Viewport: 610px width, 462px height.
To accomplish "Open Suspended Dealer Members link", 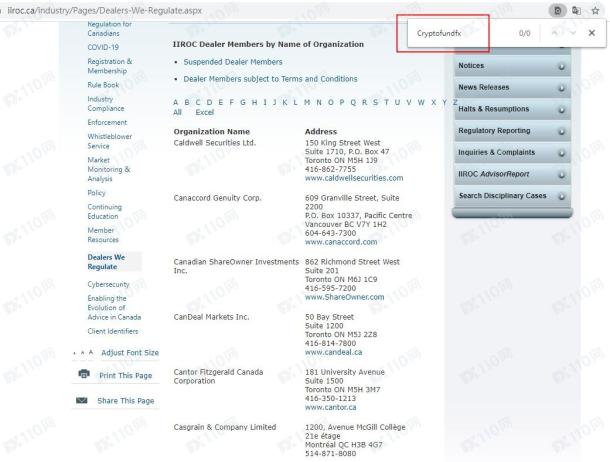I will coord(233,62).
